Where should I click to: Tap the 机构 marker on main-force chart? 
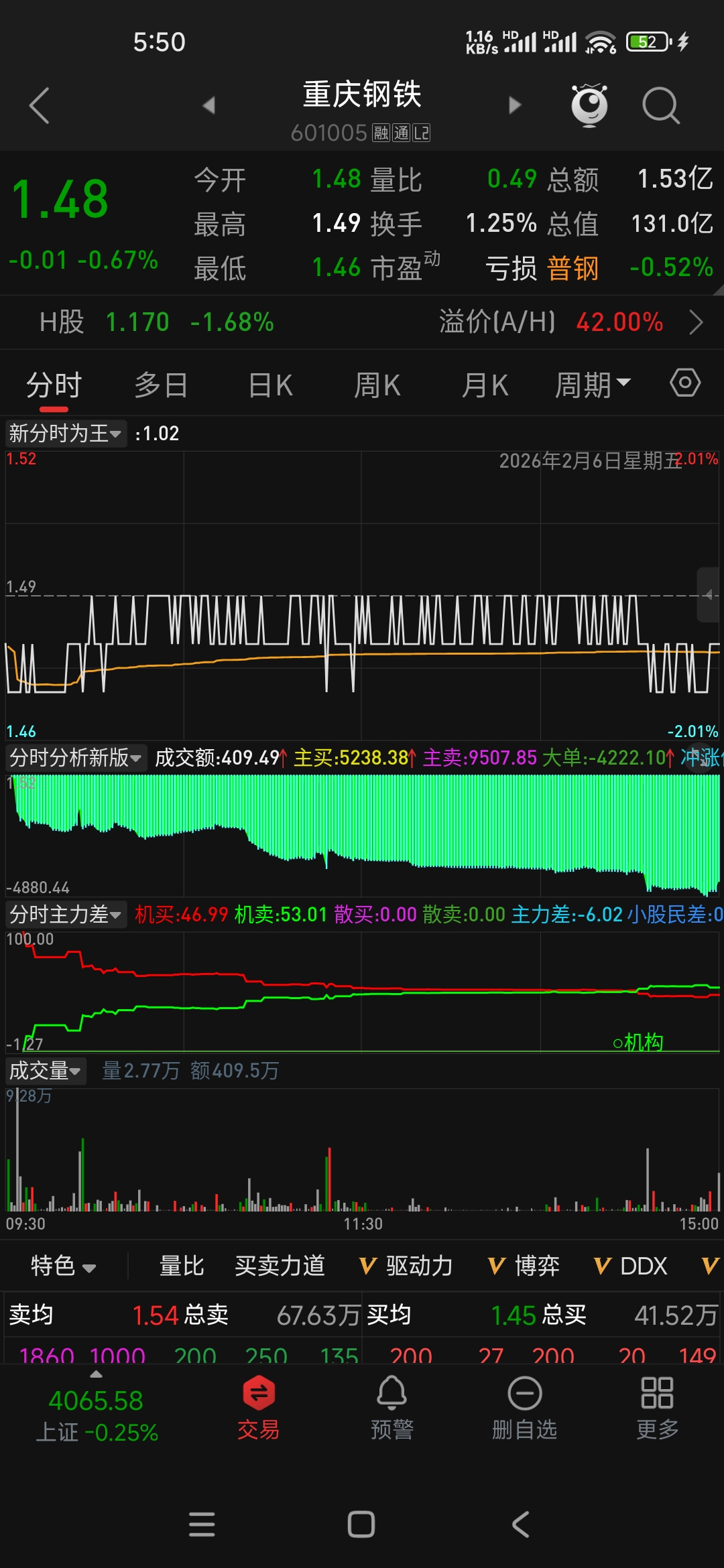coord(638,1042)
